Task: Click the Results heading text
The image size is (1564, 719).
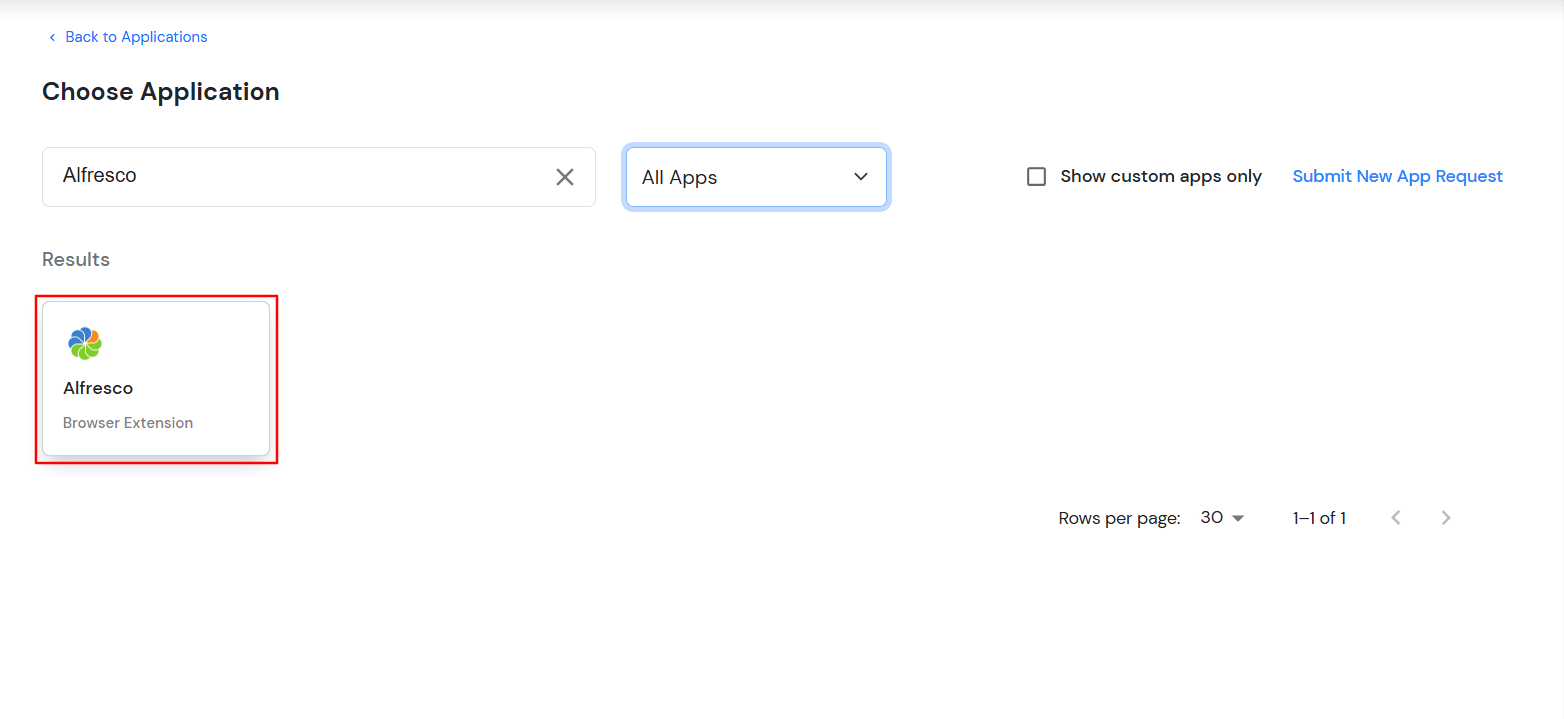Action: 76,259
